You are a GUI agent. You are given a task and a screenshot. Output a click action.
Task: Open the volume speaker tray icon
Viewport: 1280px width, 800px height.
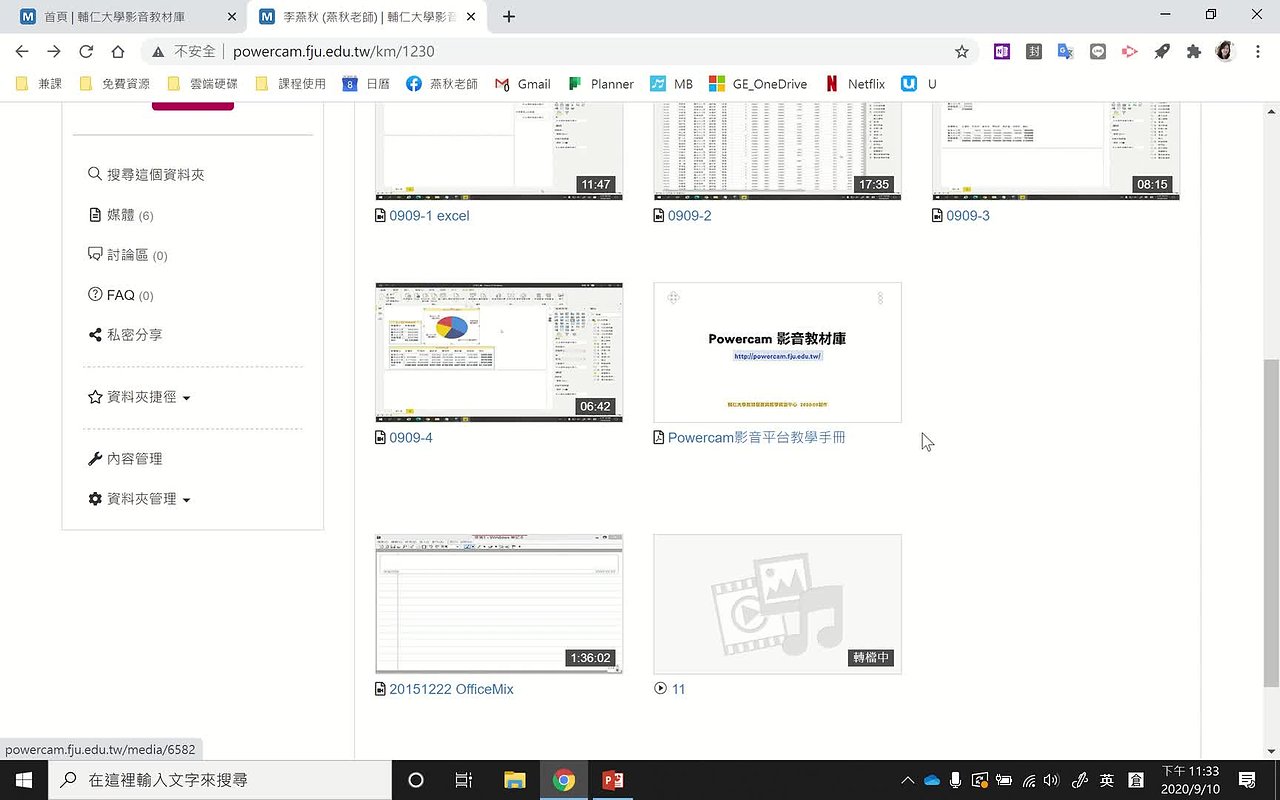coord(1051,780)
